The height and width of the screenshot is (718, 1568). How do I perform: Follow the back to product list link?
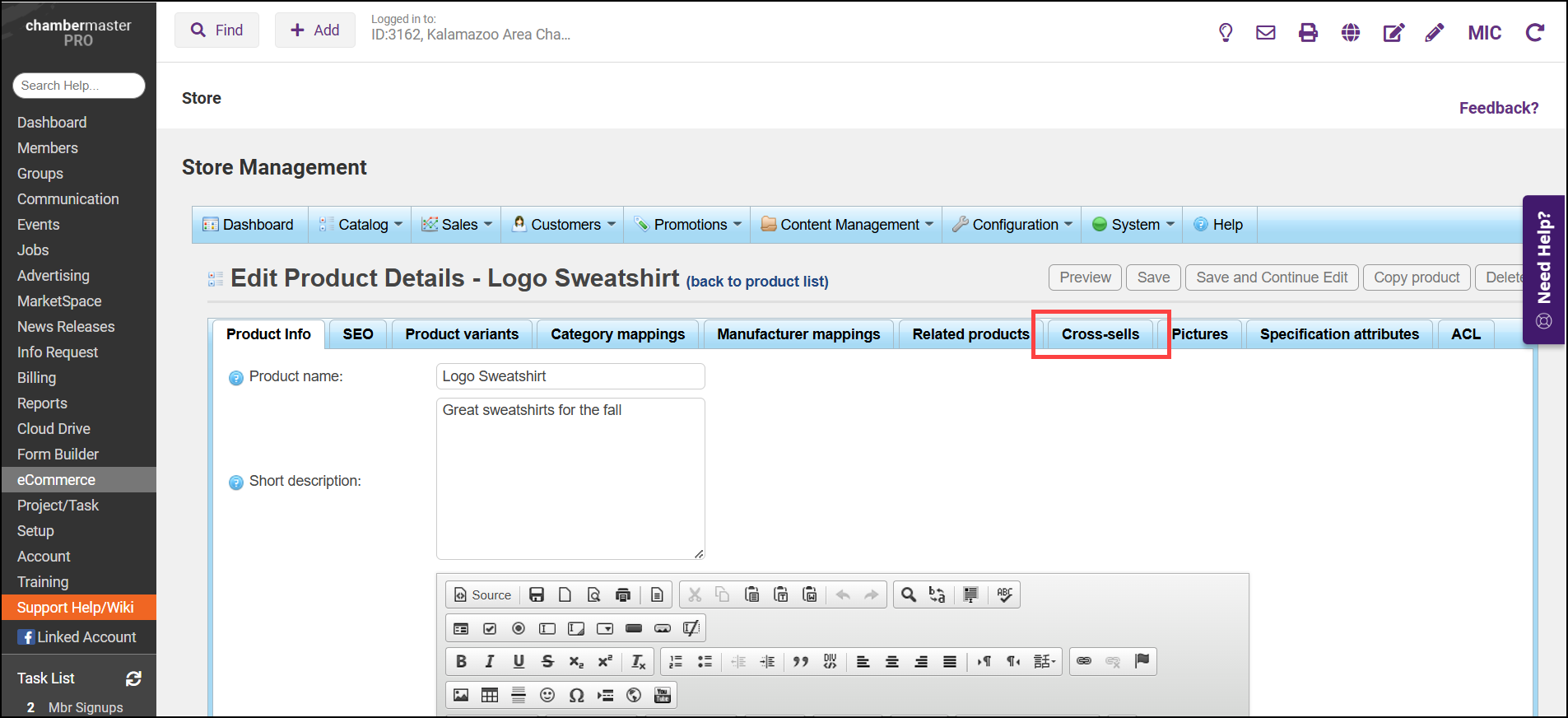click(x=757, y=282)
